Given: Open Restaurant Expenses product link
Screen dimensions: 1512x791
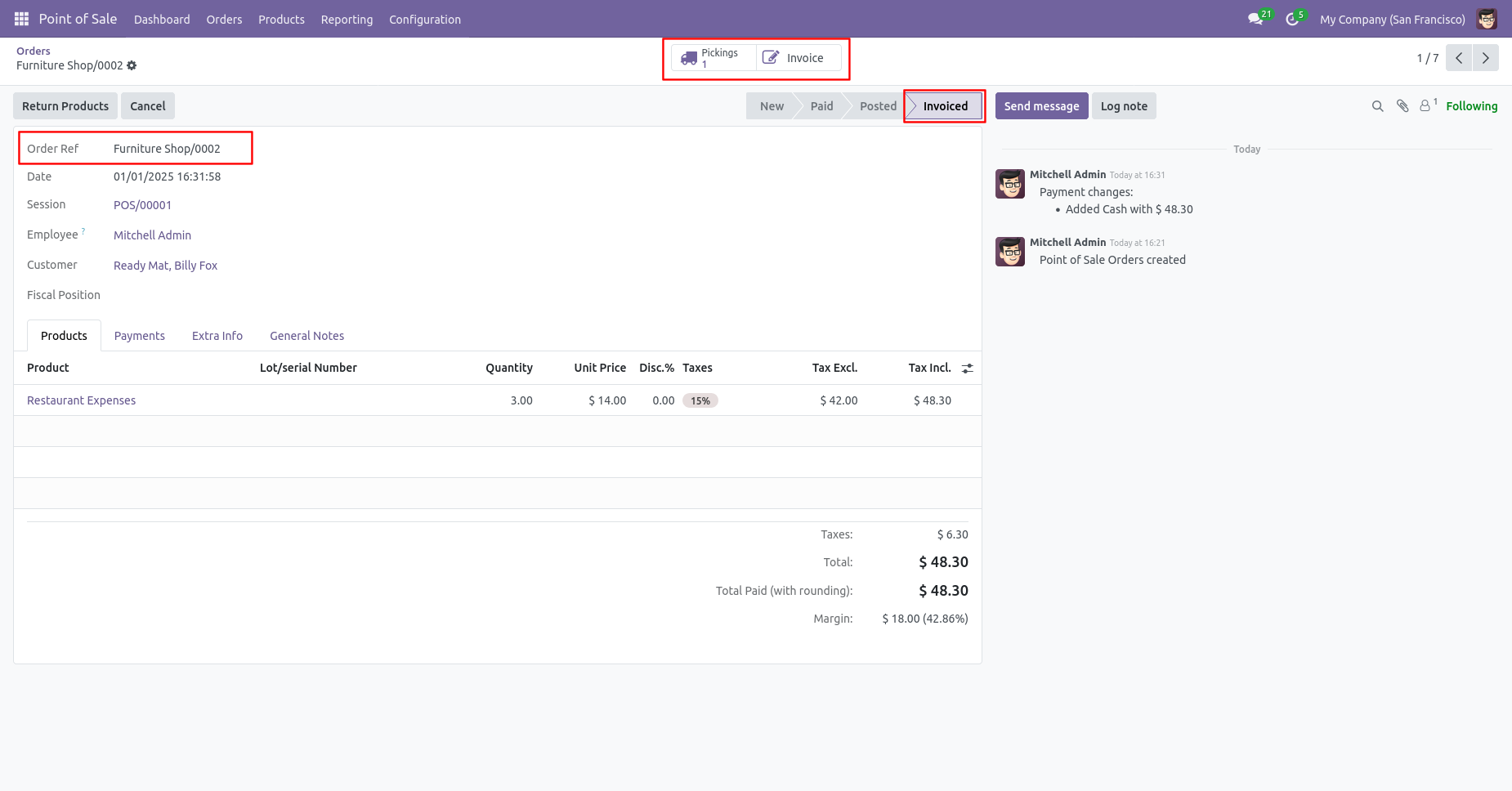Looking at the screenshot, I should pos(81,400).
